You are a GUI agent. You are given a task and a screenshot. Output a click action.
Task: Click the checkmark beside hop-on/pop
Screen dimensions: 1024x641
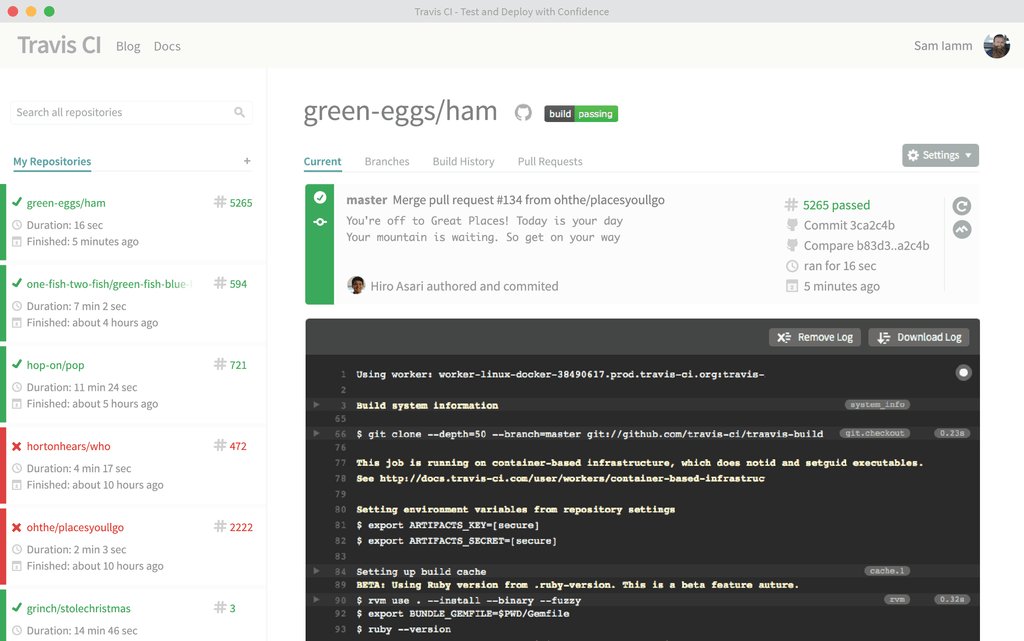click(17, 364)
